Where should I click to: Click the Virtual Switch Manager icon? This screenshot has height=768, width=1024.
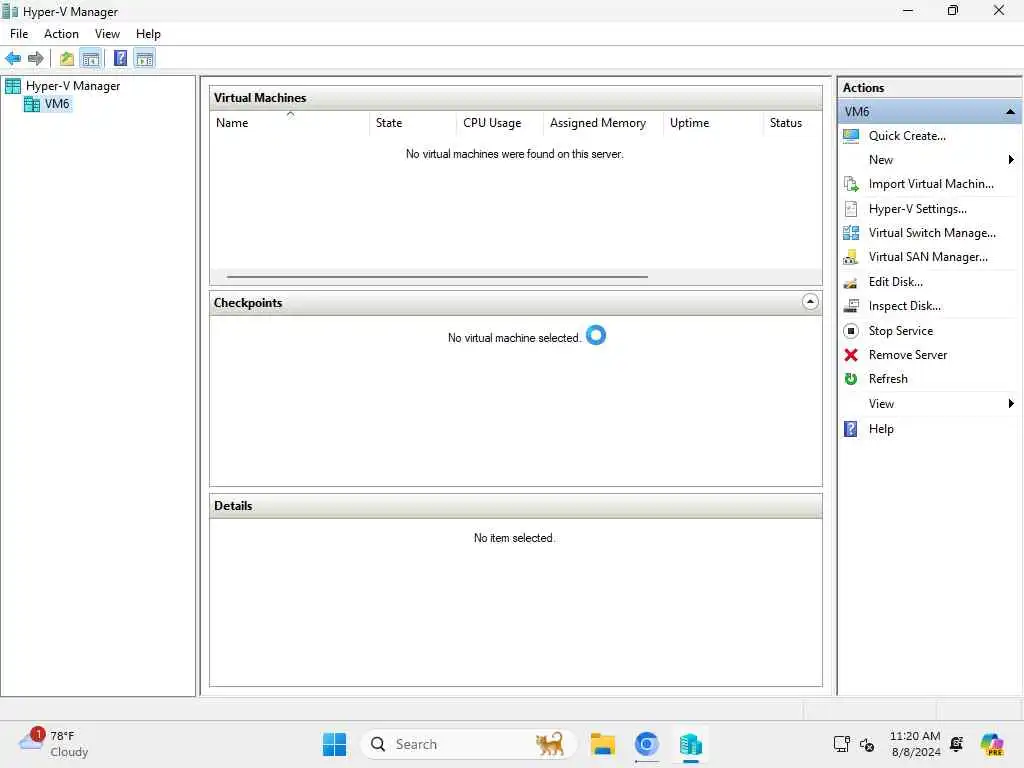coord(851,233)
